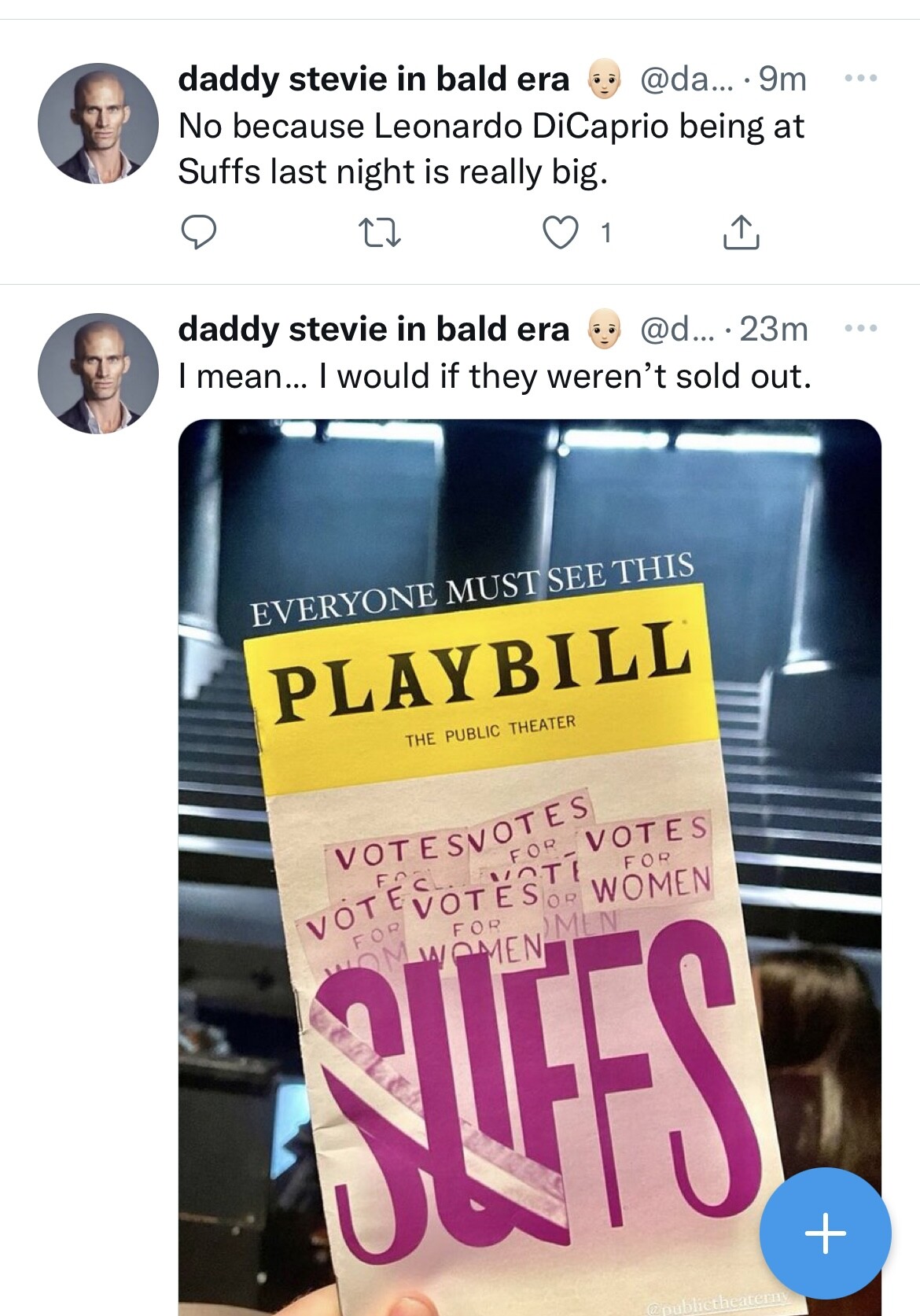The image size is (920, 1316).
Task: Open display name on the 23m tweet
Action: (x=374, y=329)
